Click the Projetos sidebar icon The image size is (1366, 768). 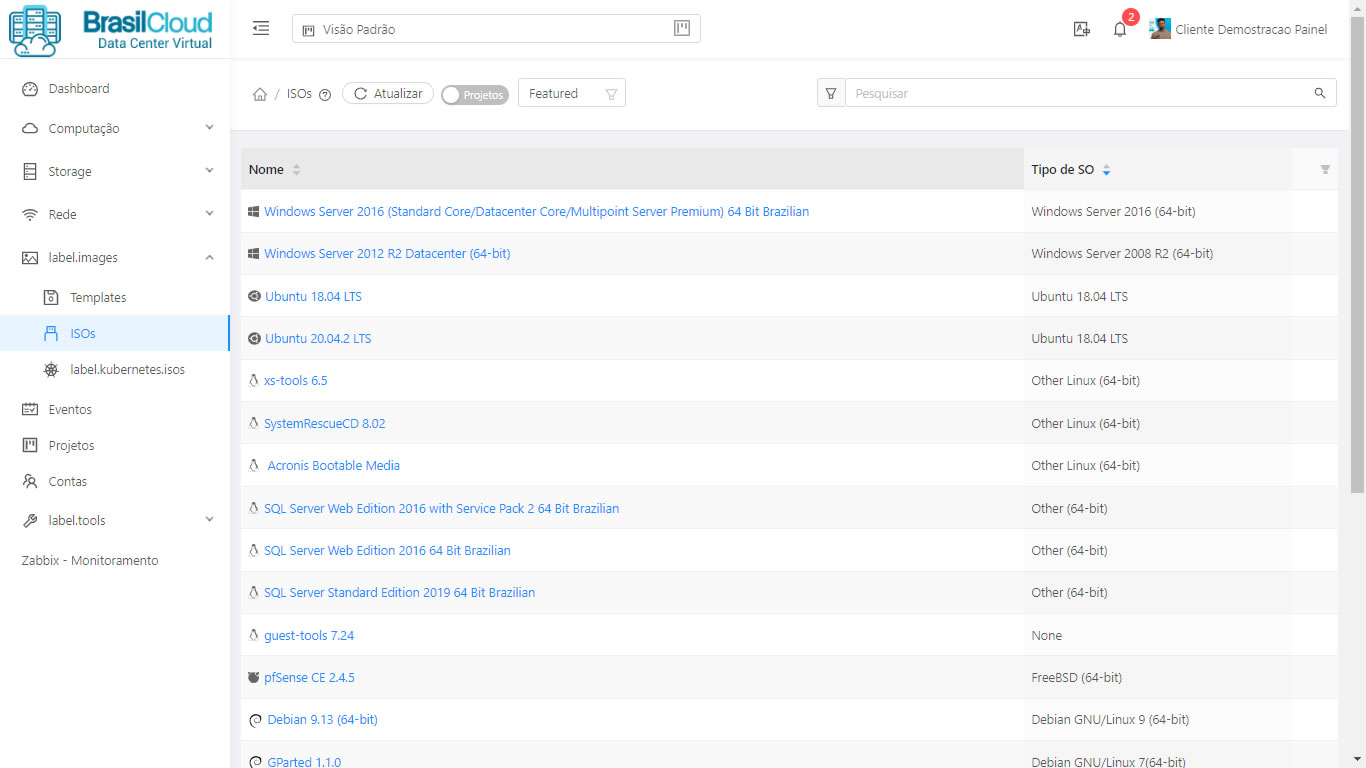(x=30, y=445)
